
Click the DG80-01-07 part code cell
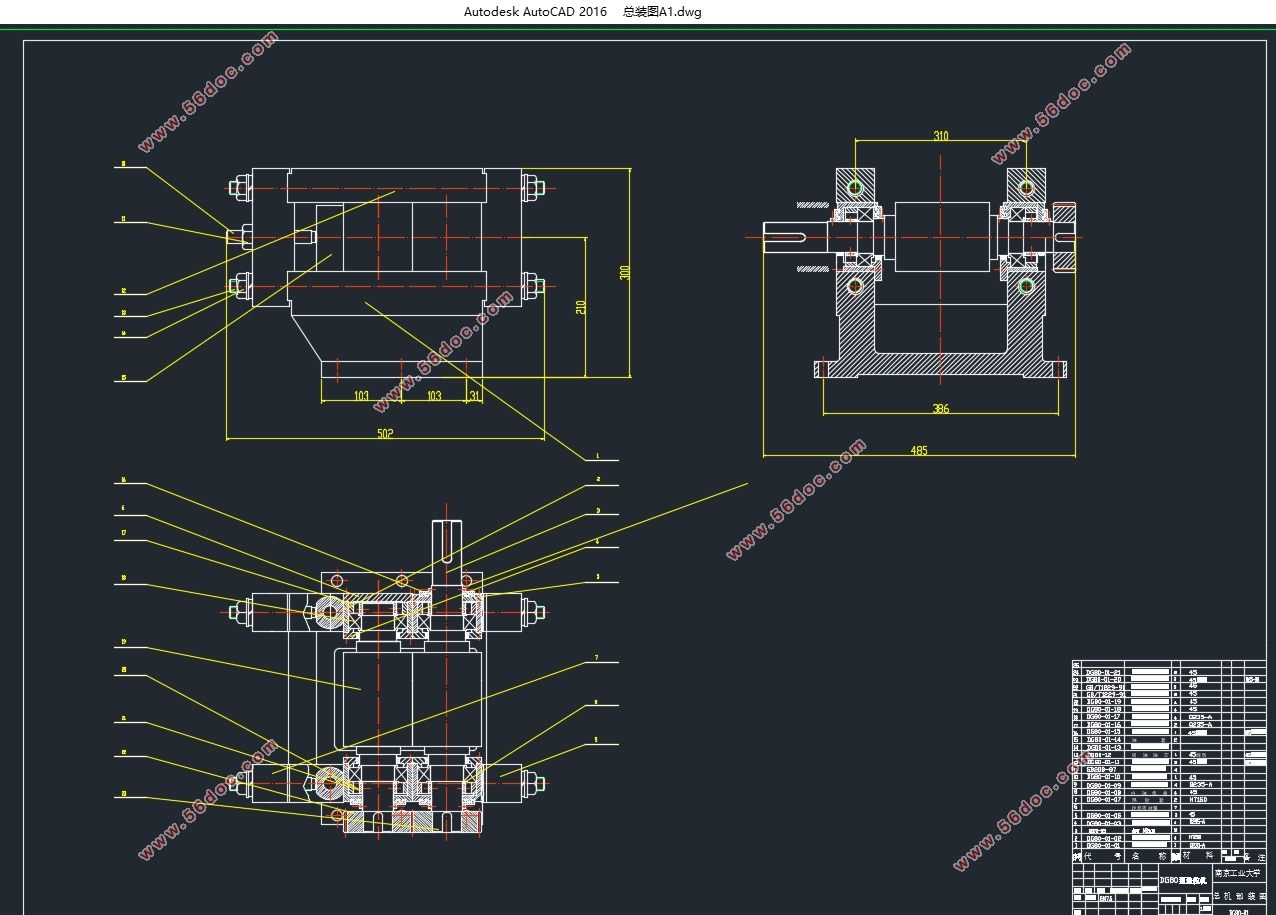click(x=1104, y=800)
